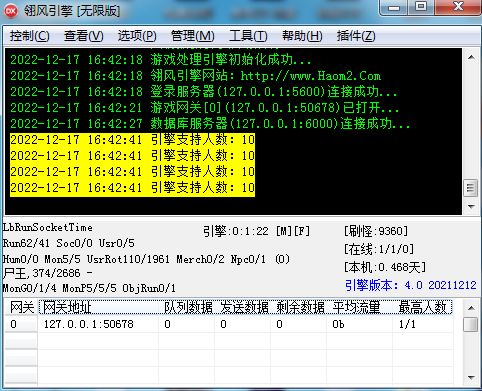Viewport: 482px width, 391px height.
Task: Click the gateway list scrollbar thumb
Action: click(x=471, y=324)
